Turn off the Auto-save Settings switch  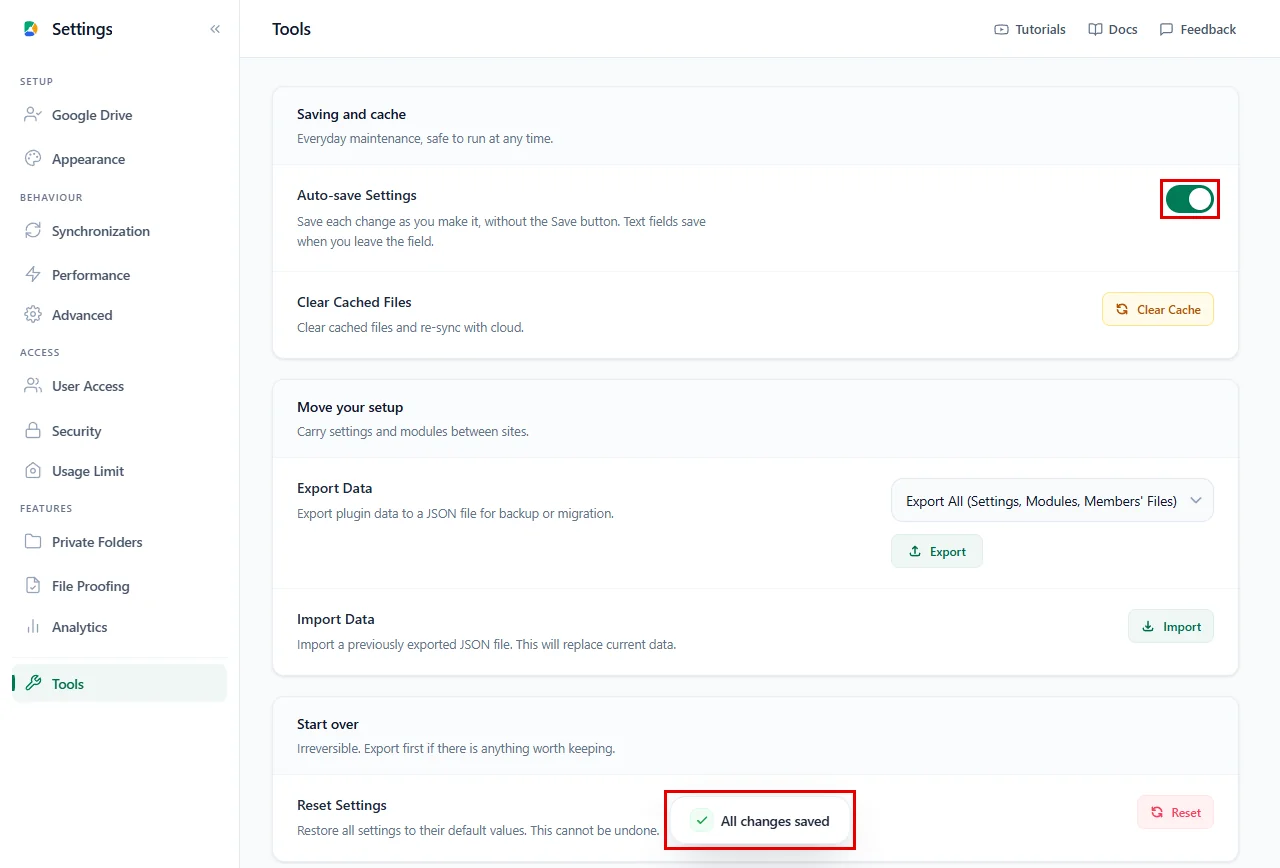1190,199
